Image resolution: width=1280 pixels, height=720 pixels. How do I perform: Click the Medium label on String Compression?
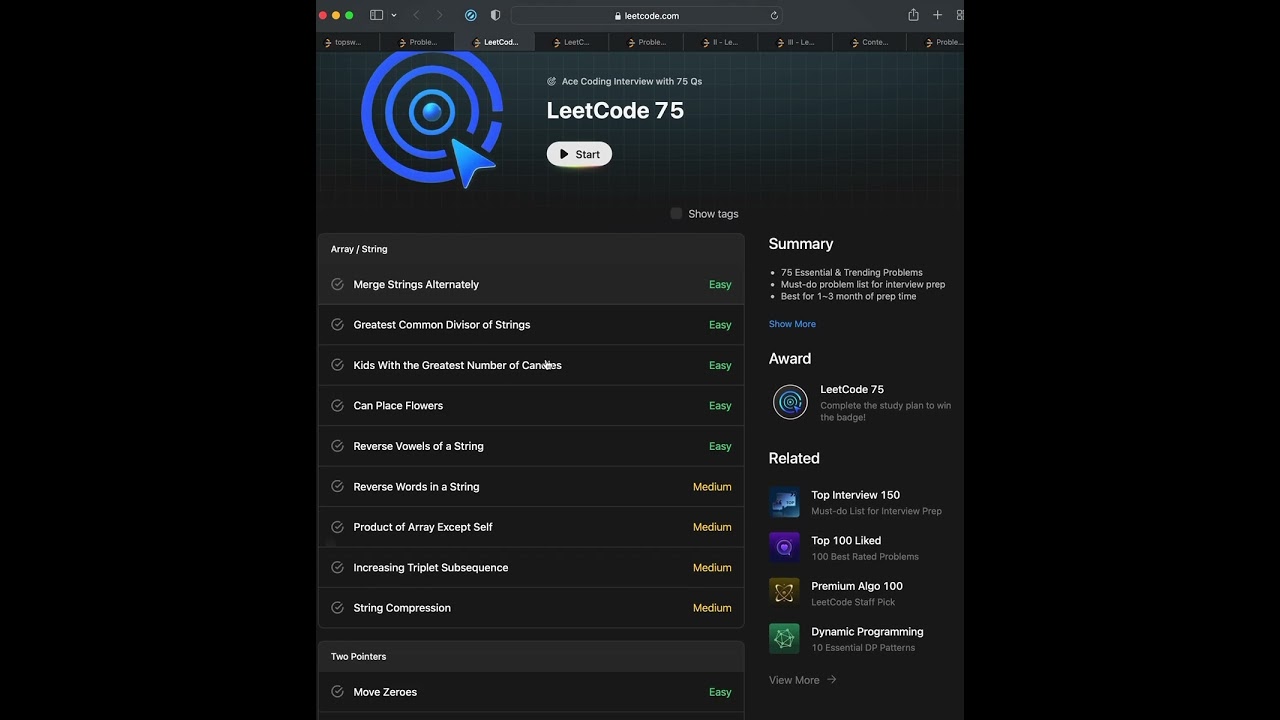(712, 608)
